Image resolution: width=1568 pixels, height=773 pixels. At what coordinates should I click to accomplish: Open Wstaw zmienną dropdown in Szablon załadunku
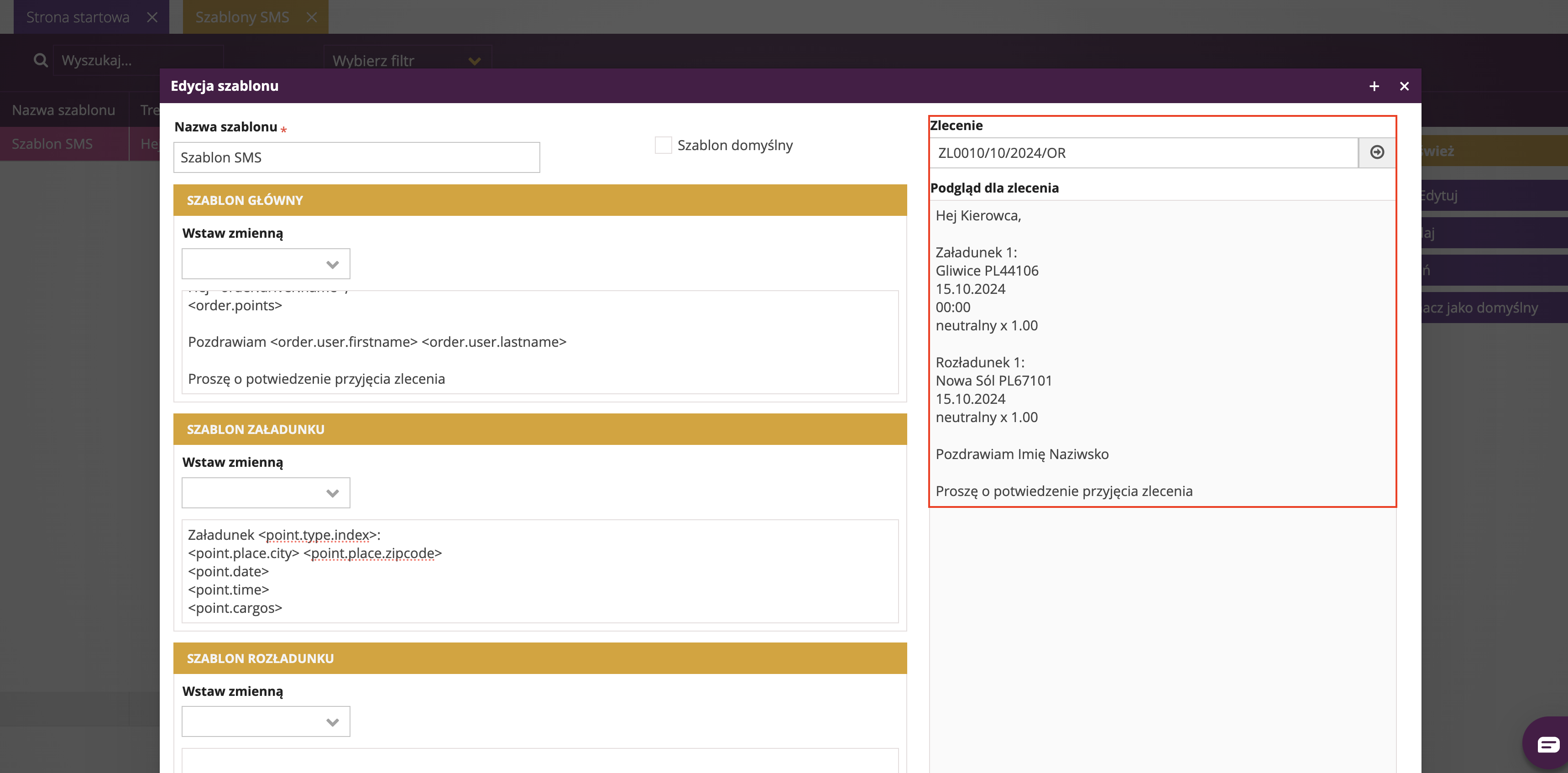click(x=266, y=493)
